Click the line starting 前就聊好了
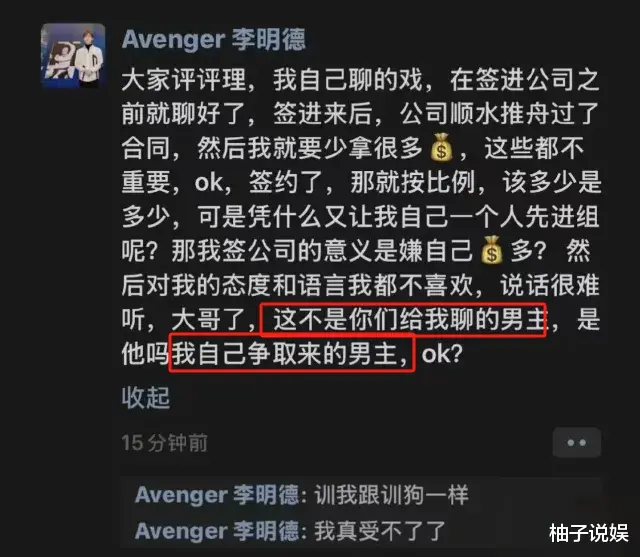This screenshot has height=557, width=640. coord(361,114)
